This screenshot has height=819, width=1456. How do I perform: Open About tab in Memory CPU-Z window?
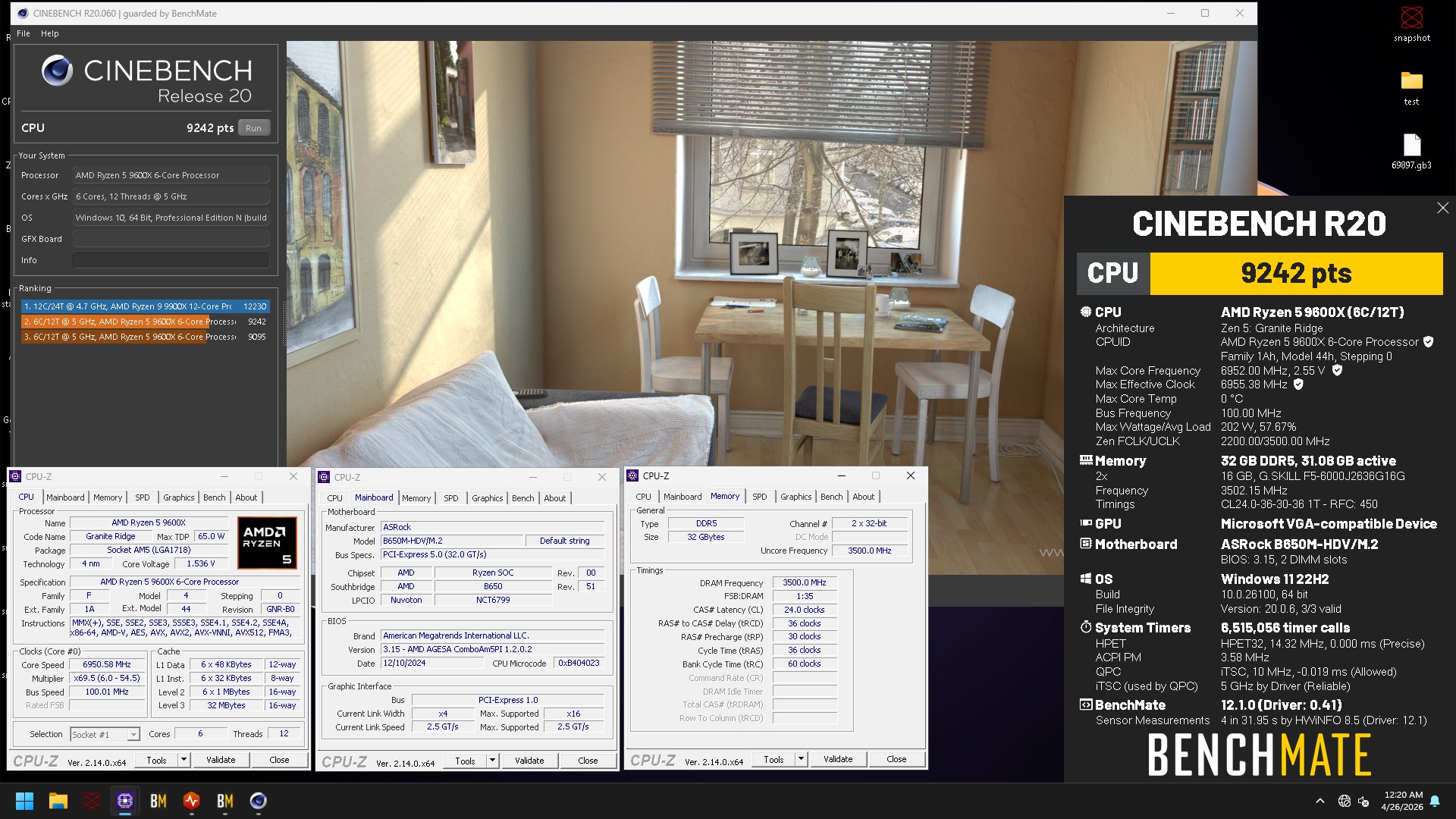[864, 497]
